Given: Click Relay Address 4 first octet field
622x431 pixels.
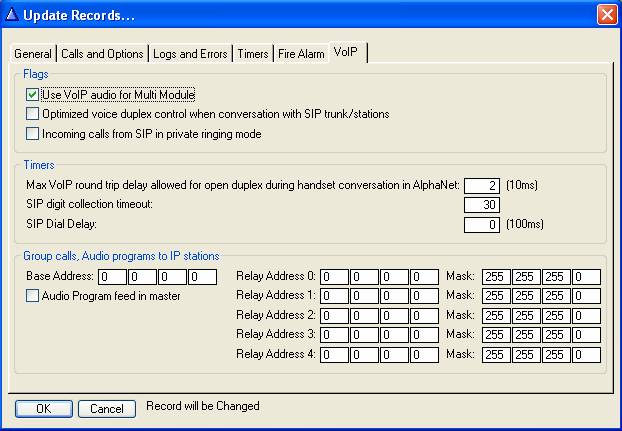Looking at the screenshot, I should pos(334,355).
